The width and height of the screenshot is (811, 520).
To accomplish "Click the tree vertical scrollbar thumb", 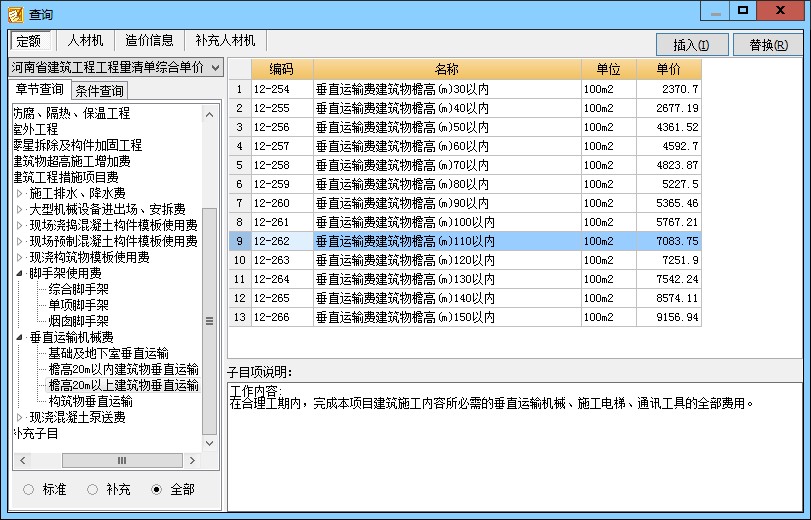I will pyautogui.click(x=209, y=321).
